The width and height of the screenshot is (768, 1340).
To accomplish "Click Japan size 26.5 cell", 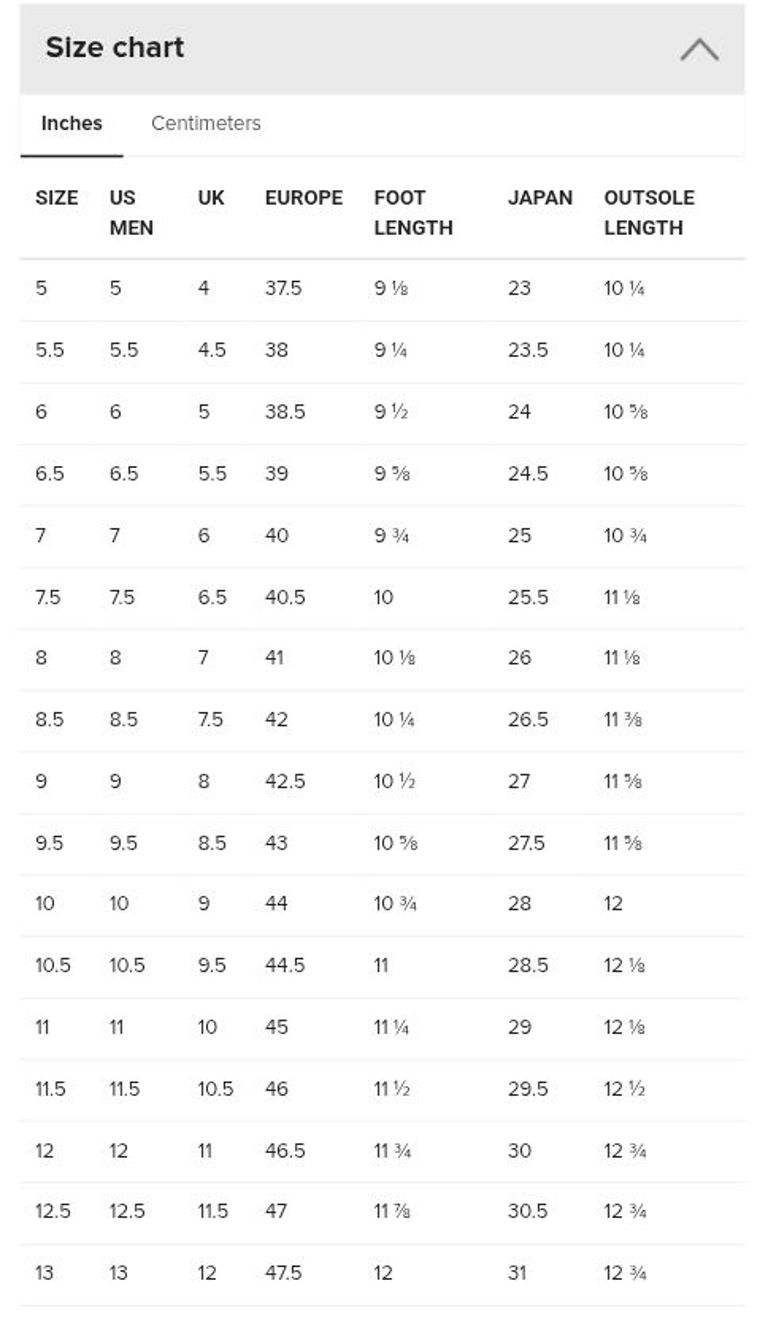I will coord(527,719).
